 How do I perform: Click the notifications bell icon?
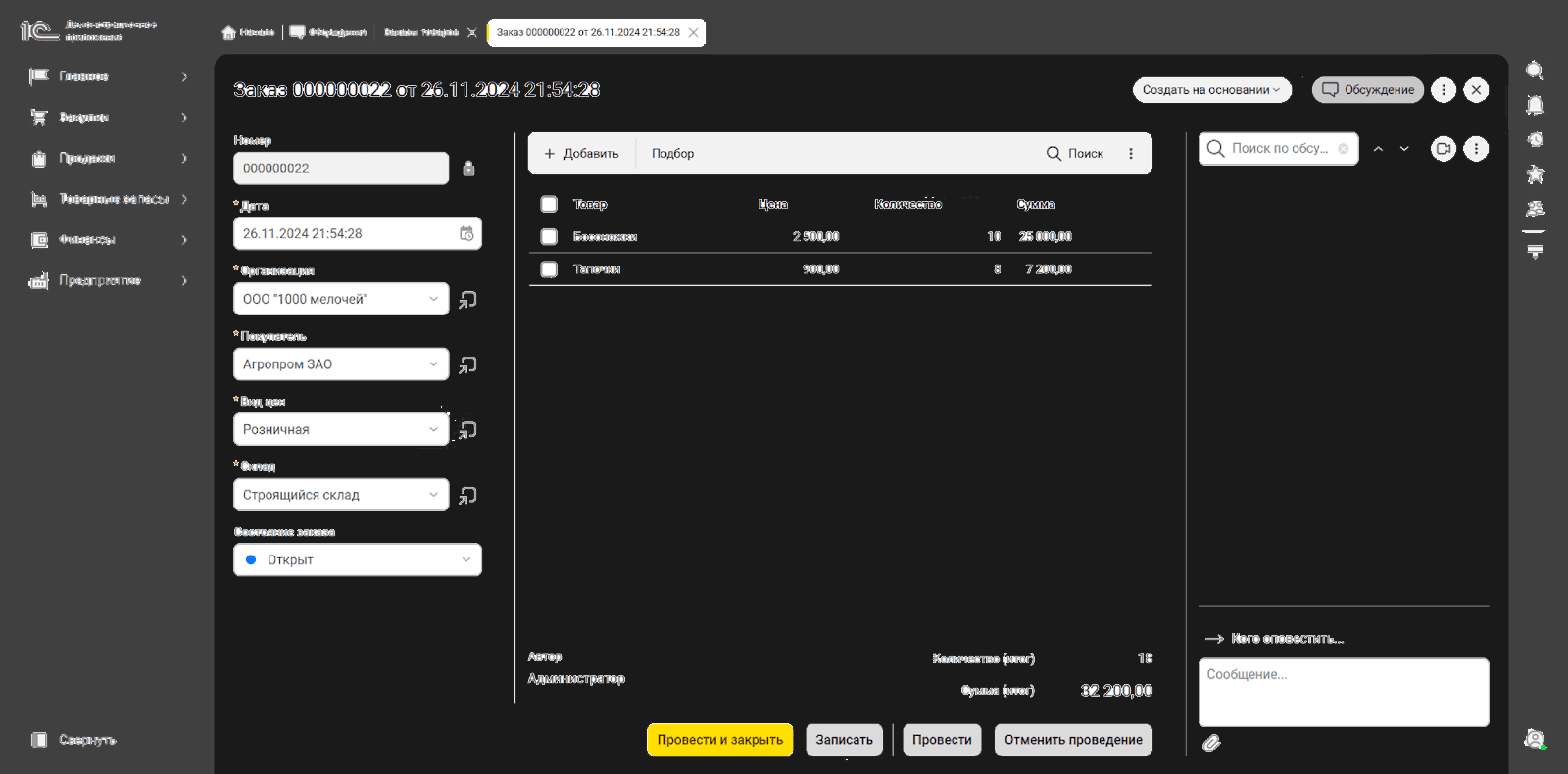1535,105
